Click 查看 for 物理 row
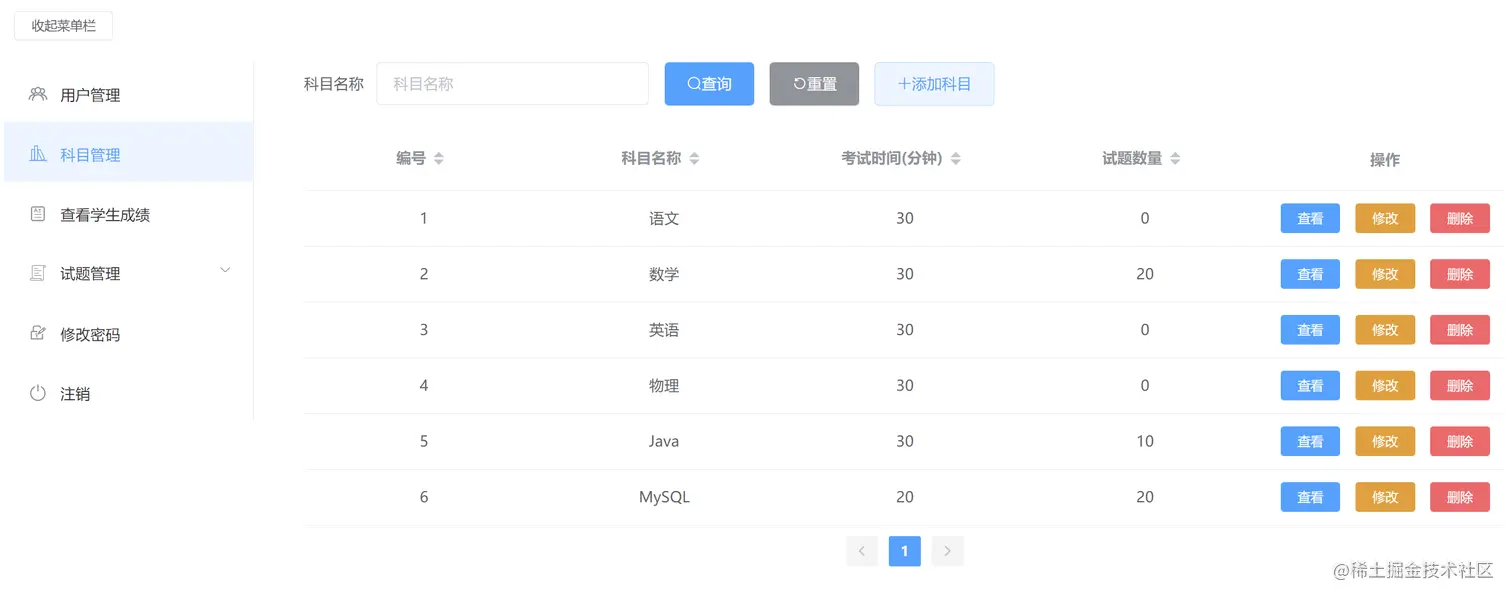This screenshot has height=599, width=1512. (x=1310, y=385)
